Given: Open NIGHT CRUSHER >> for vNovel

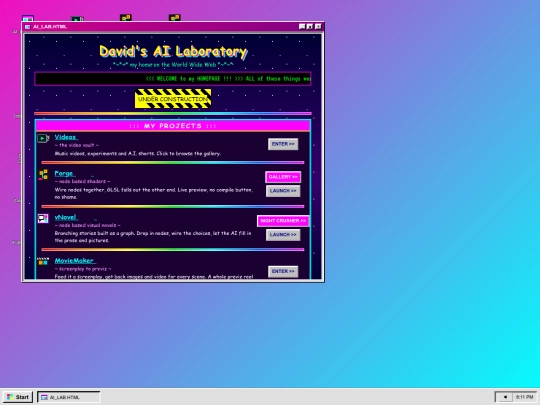Looking at the screenshot, I should (283, 221).
